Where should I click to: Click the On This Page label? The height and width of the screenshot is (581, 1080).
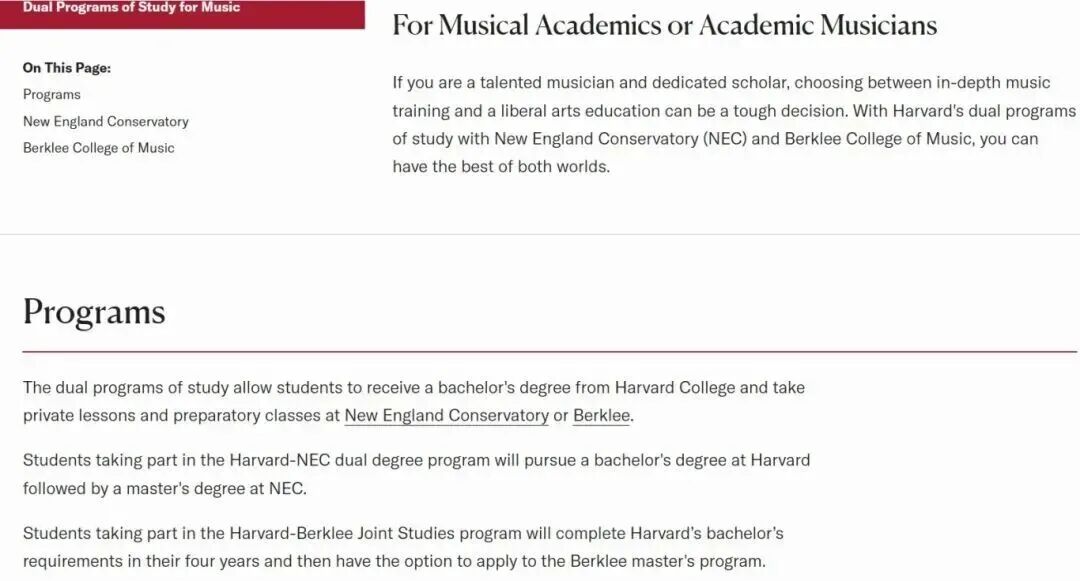pos(67,68)
